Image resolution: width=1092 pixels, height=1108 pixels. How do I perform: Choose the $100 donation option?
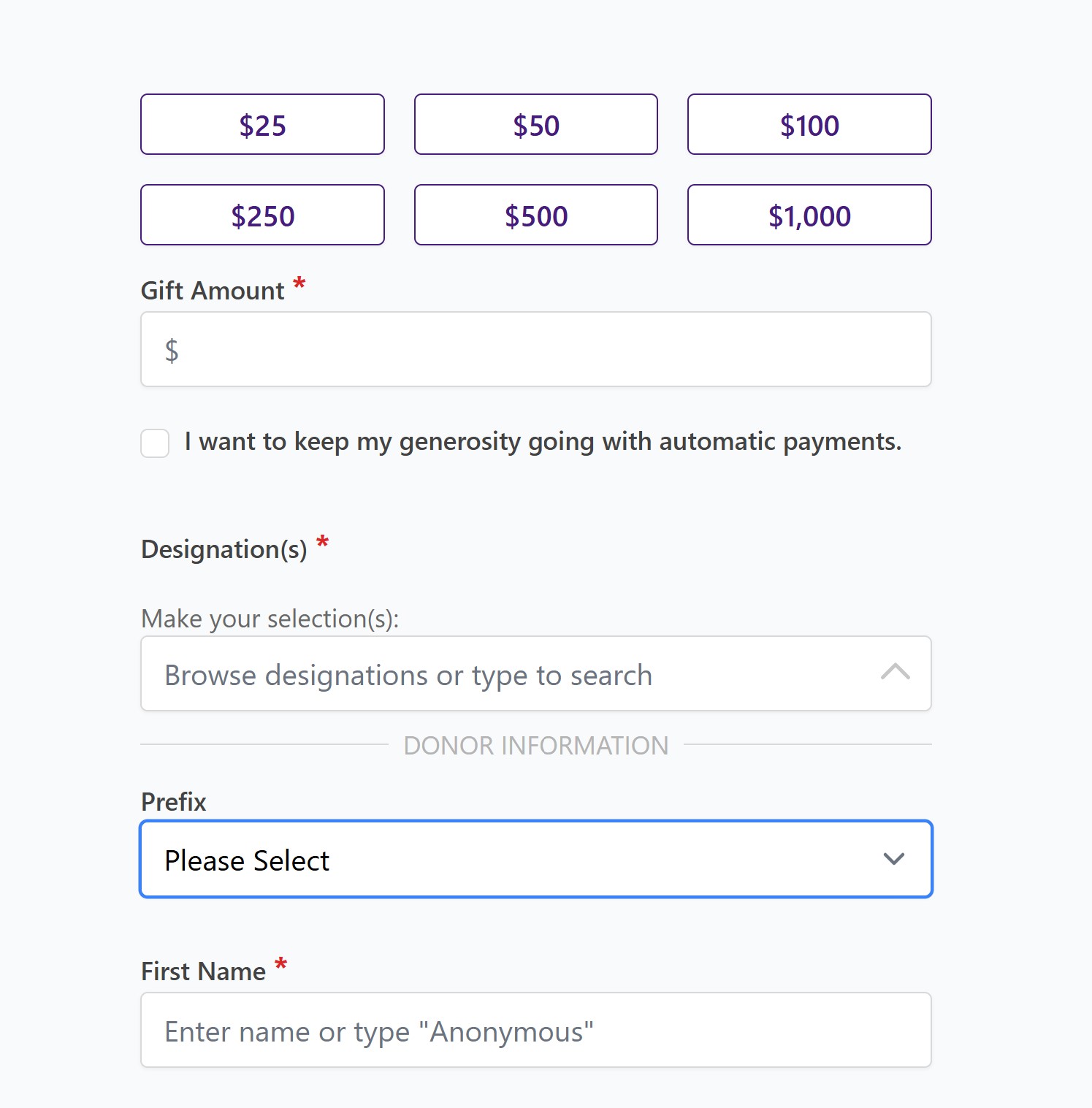click(809, 124)
